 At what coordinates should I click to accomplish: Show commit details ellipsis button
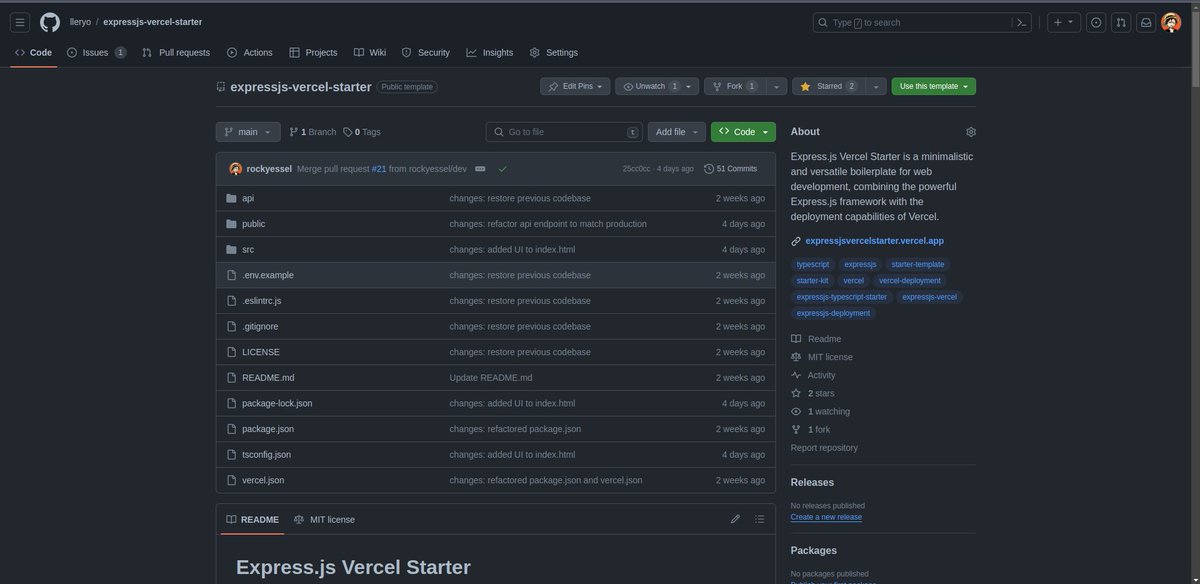[x=480, y=169]
